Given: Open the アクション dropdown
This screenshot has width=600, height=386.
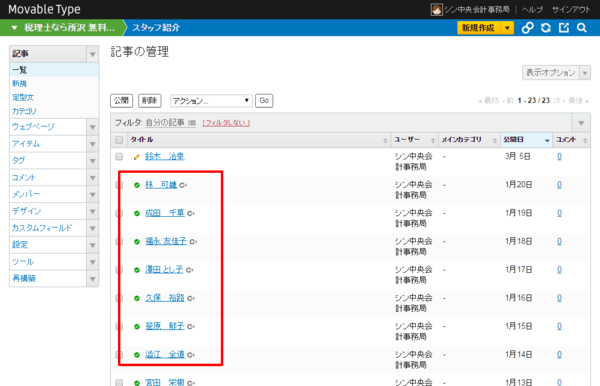Looking at the screenshot, I should (x=211, y=101).
